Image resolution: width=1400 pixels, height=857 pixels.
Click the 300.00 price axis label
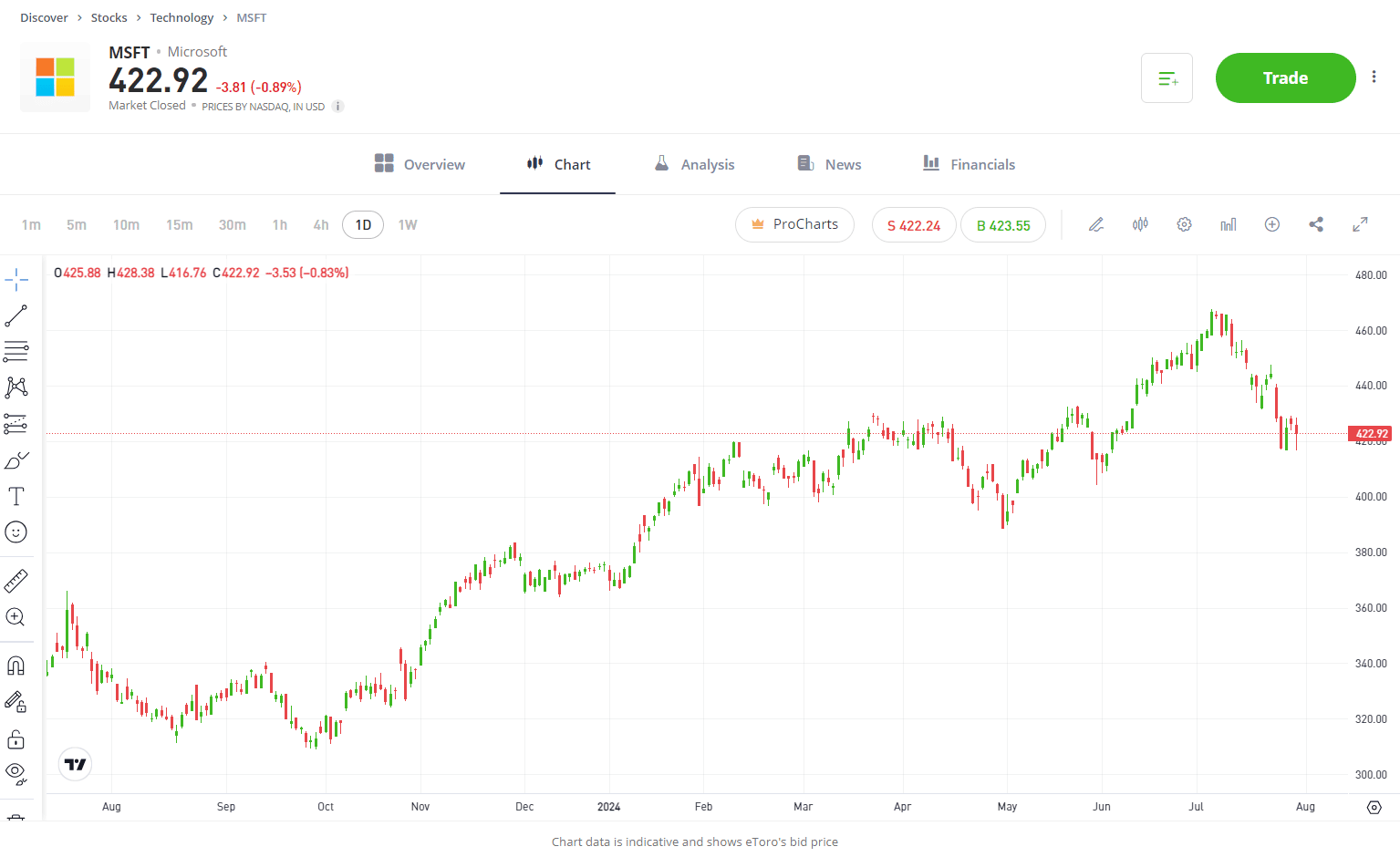(x=1371, y=775)
